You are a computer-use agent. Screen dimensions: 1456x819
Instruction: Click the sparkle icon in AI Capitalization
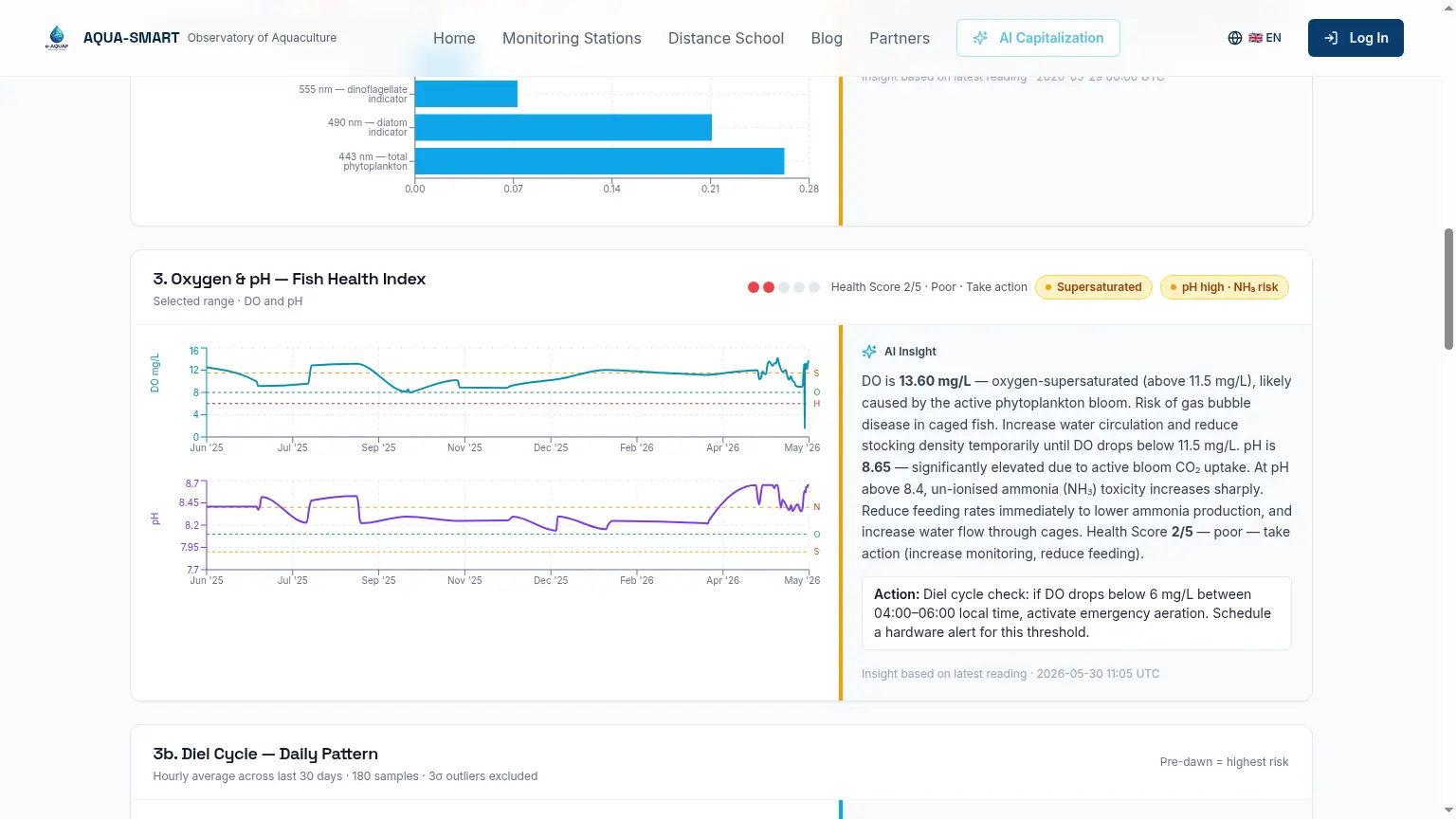pyautogui.click(x=980, y=38)
